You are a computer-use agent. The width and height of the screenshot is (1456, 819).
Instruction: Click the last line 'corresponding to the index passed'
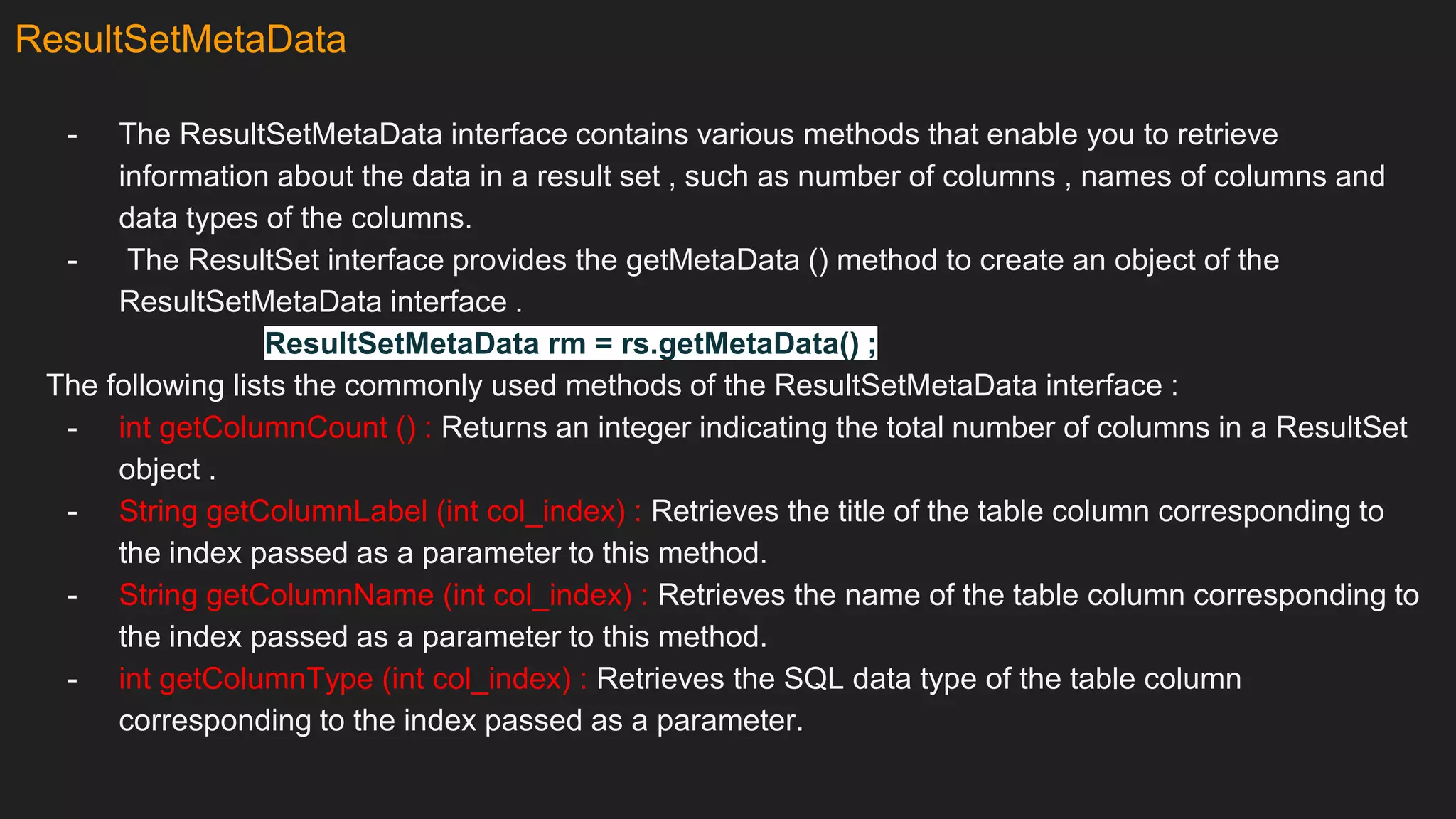(x=461, y=721)
